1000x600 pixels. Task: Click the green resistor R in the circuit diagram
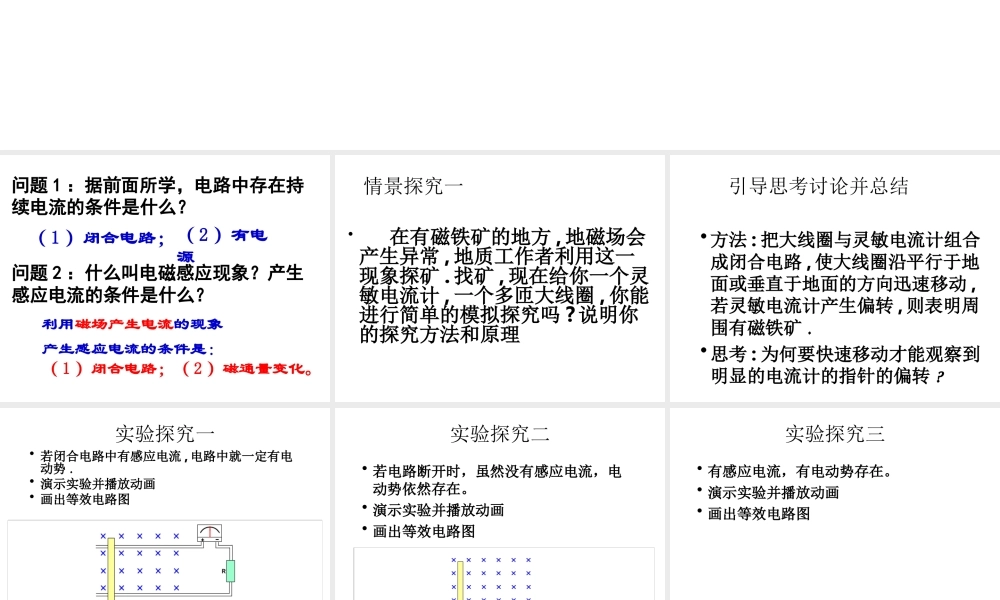click(x=230, y=570)
